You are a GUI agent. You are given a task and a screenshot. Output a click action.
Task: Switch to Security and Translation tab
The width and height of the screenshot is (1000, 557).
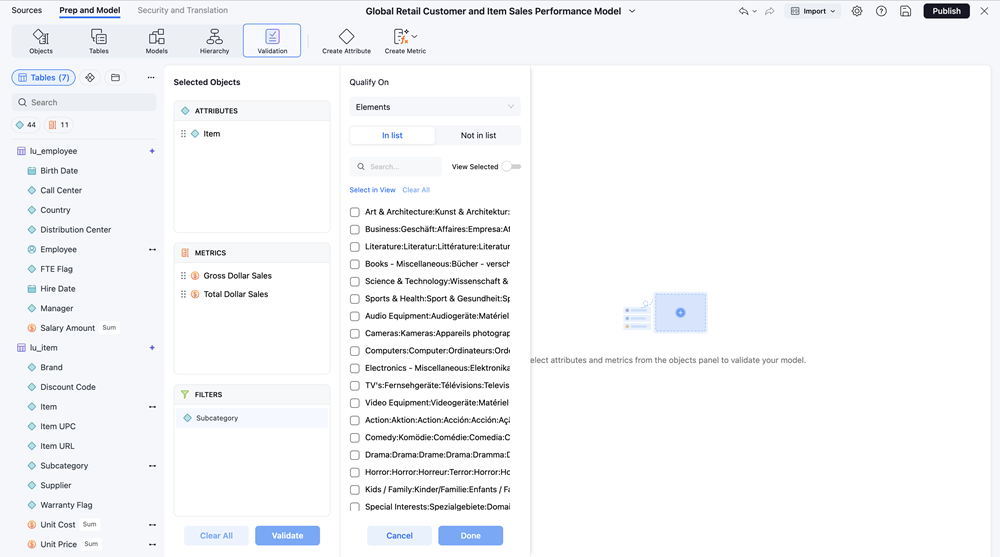coord(182,10)
